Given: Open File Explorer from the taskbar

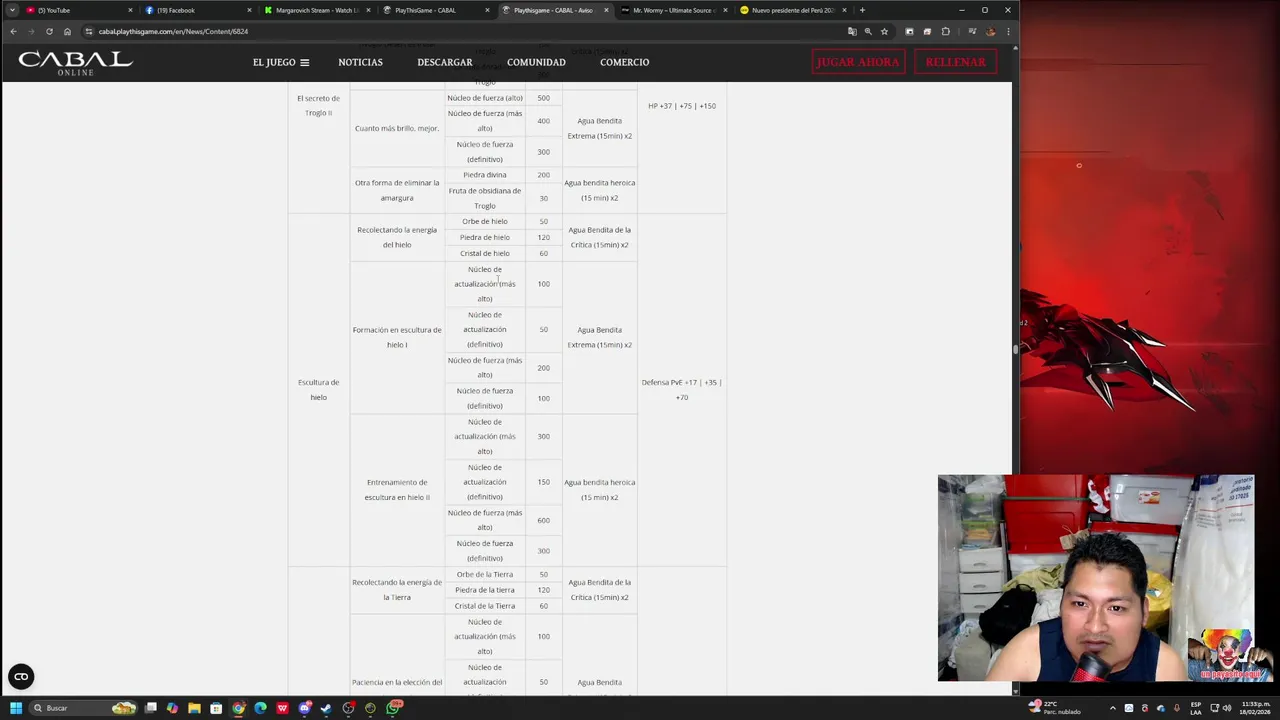Looking at the screenshot, I should tap(194, 708).
